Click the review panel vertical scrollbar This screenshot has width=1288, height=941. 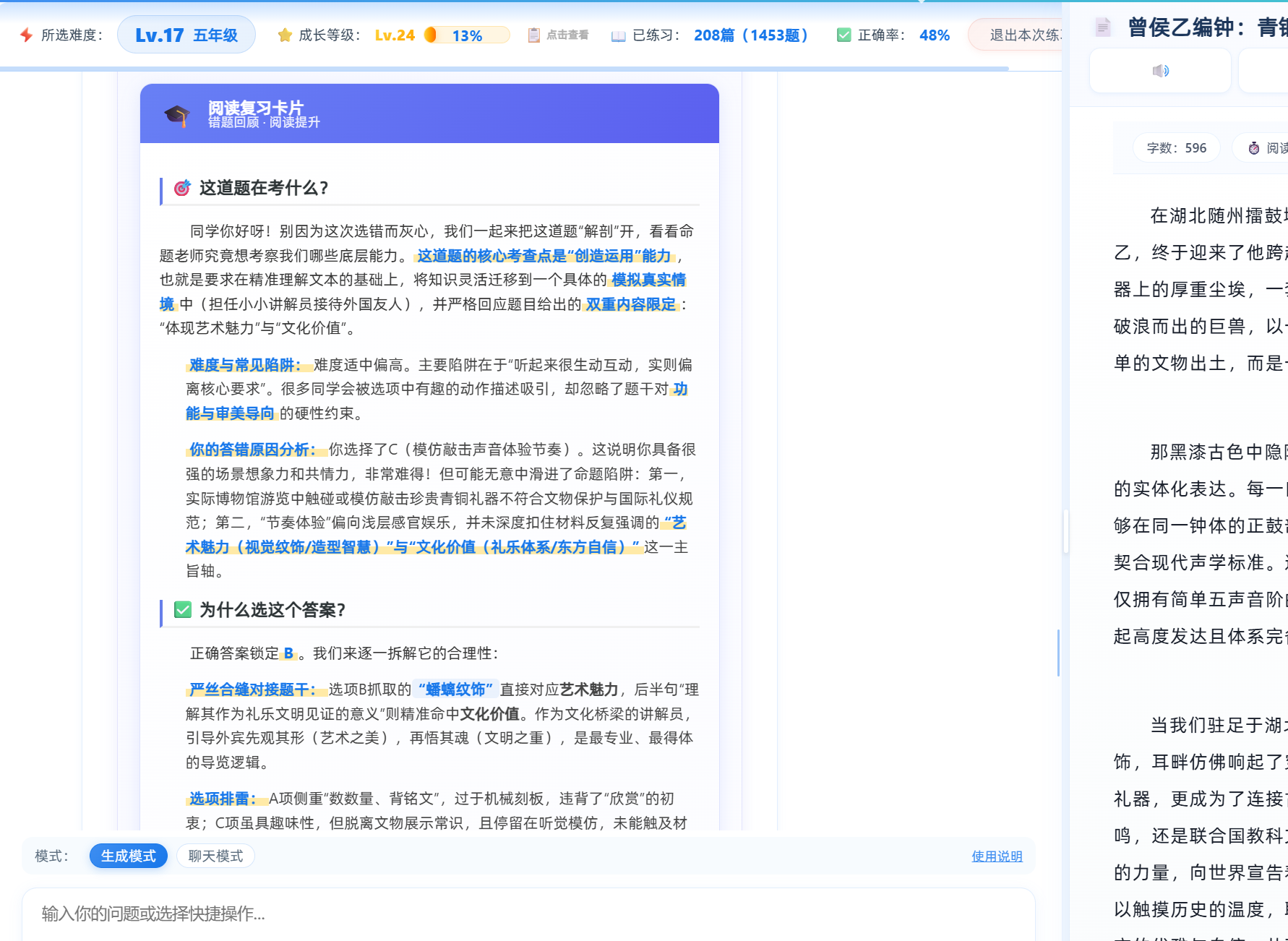pos(1058,652)
